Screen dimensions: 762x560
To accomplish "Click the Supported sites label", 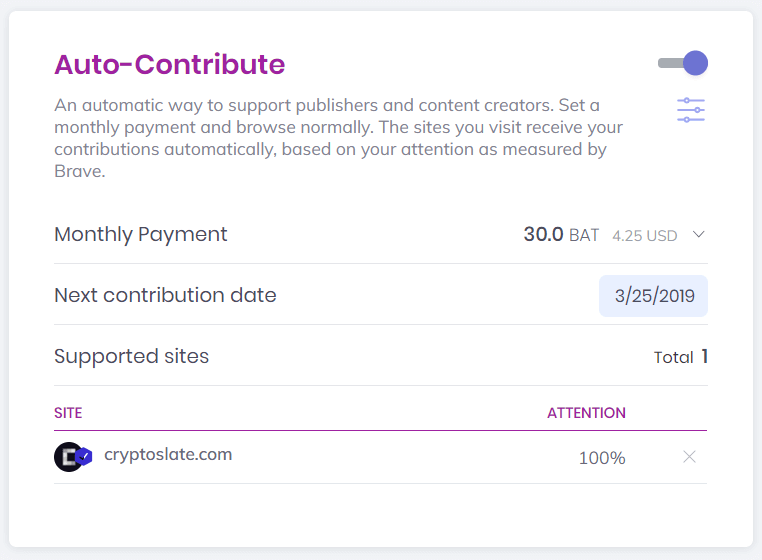I will point(131,356).
